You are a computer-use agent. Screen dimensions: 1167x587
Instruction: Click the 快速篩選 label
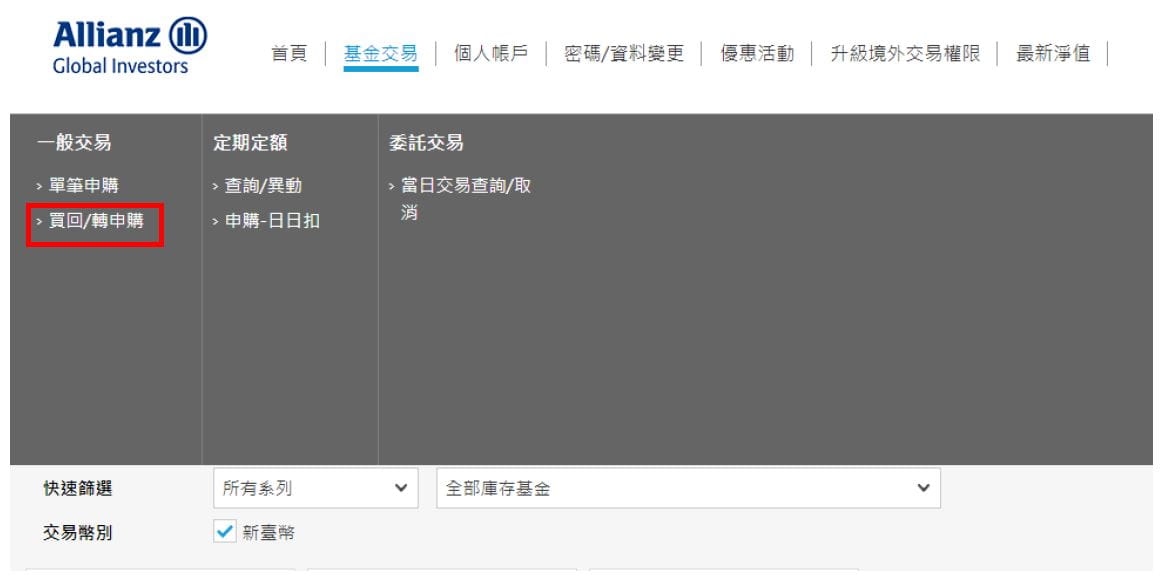(77, 489)
